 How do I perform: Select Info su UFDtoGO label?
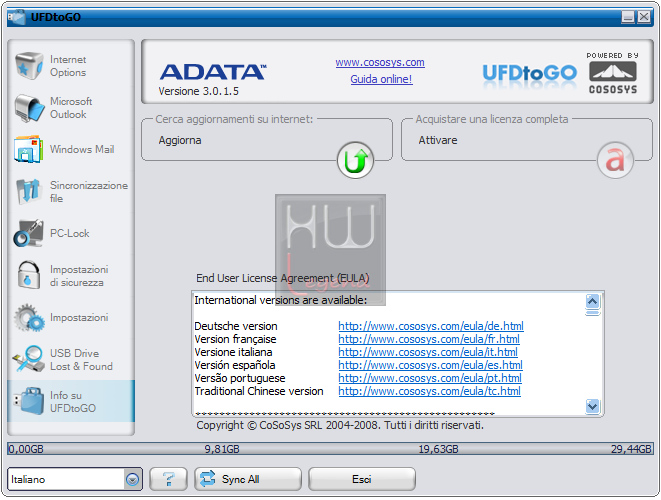pyautogui.click(x=73, y=401)
